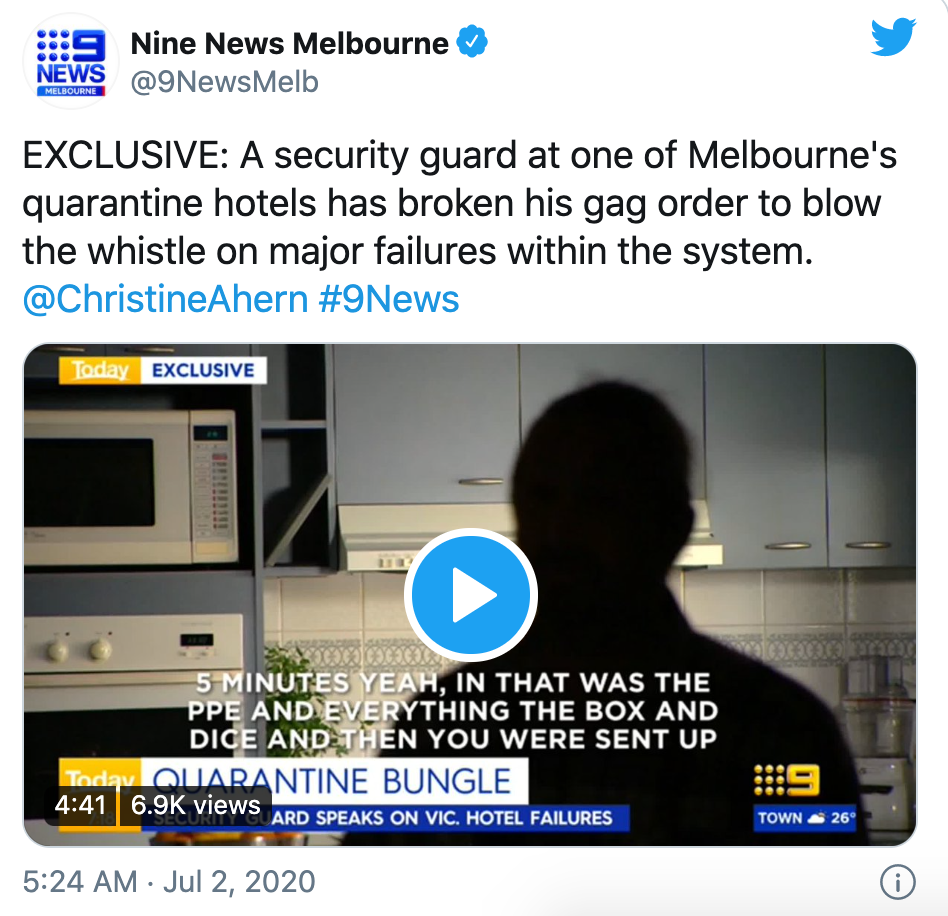
Task: Click the 6.9K views counter
Action: (x=196, y=805)
